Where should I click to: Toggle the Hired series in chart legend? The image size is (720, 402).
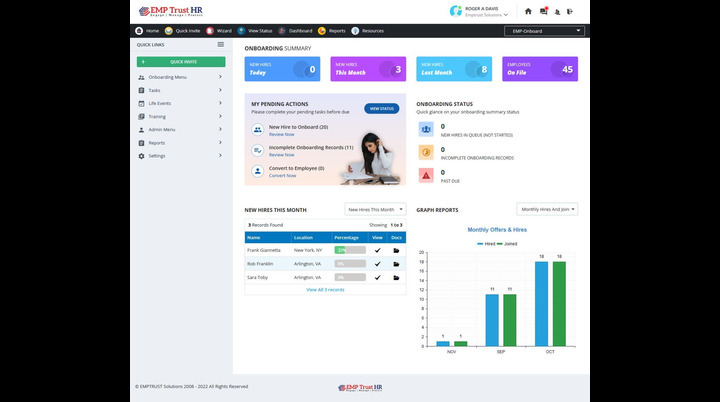point(487,243)
